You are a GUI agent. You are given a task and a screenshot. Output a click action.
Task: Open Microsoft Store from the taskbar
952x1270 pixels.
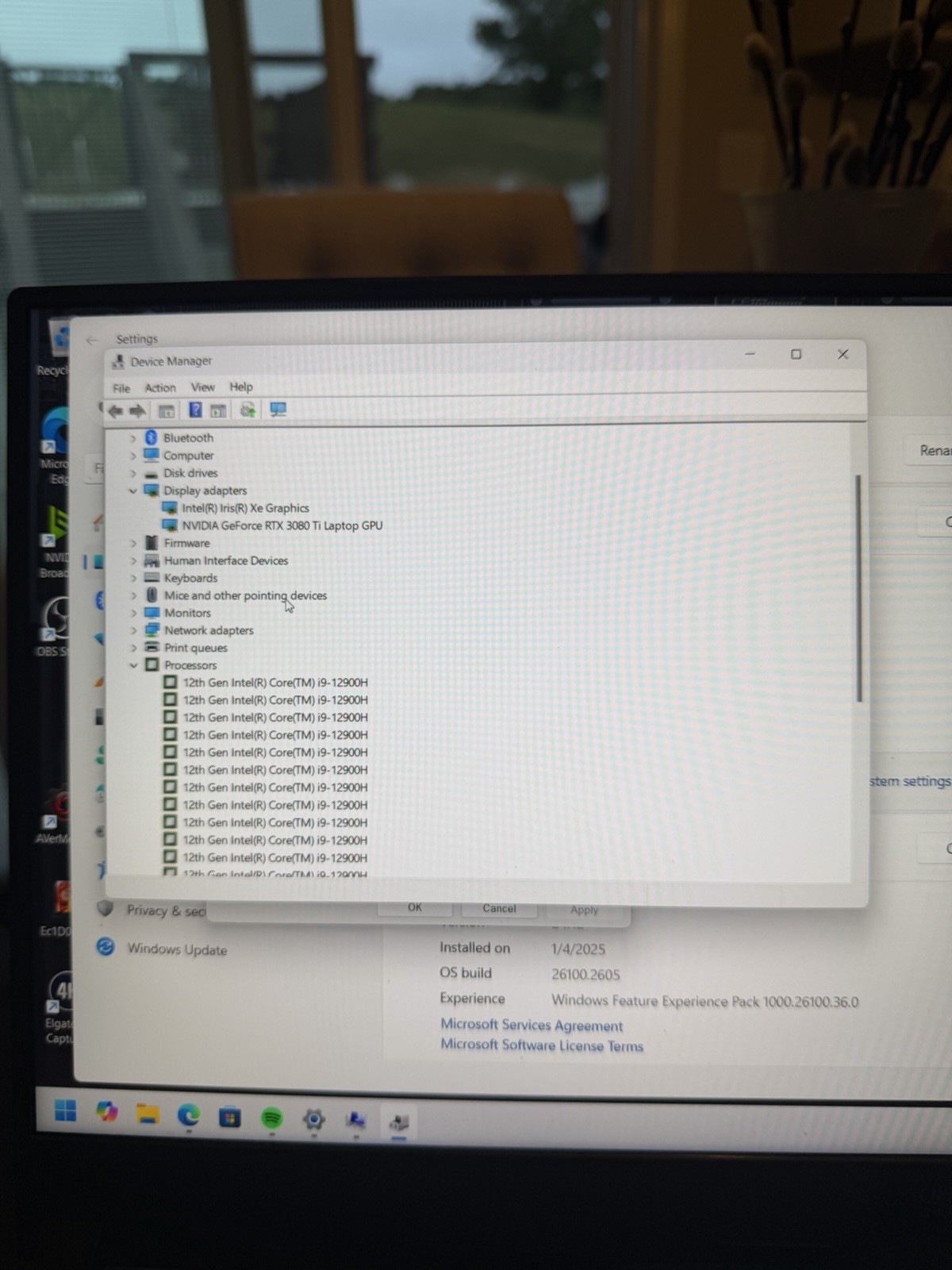click(230, 1118)
